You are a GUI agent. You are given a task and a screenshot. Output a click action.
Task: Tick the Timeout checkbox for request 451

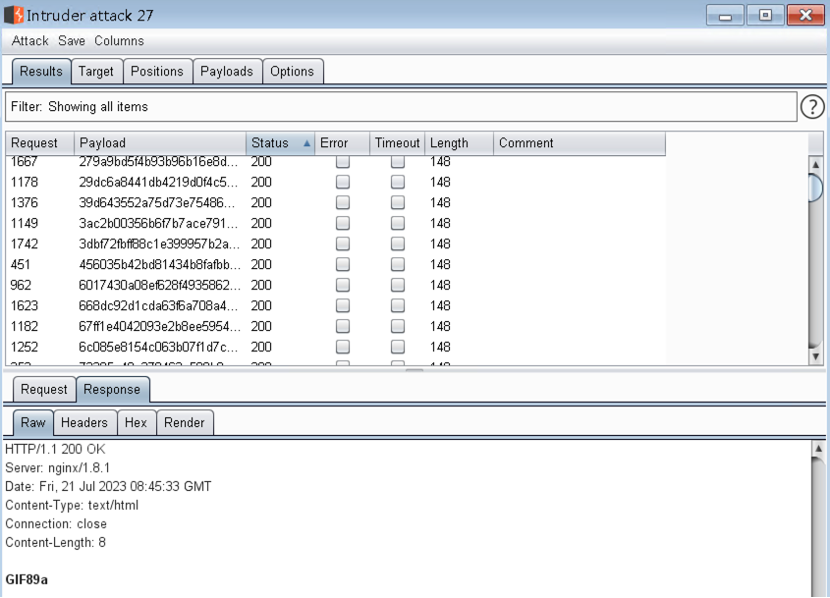click(398, 265)
